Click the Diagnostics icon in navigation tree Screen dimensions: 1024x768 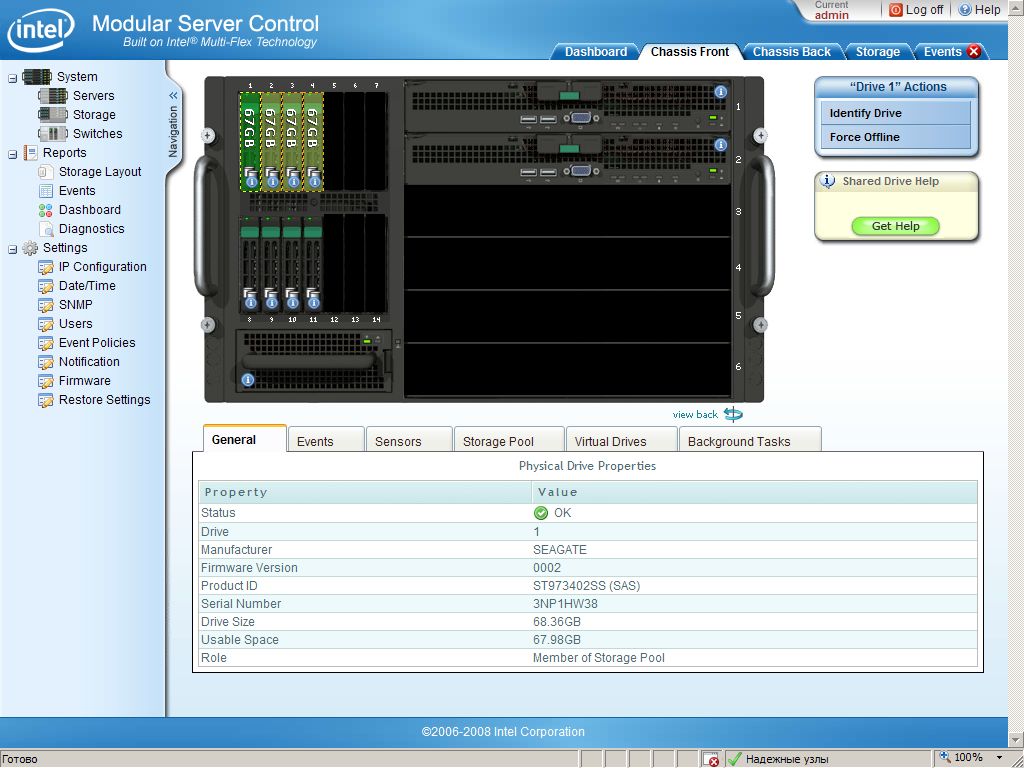(x=45, y=229)
